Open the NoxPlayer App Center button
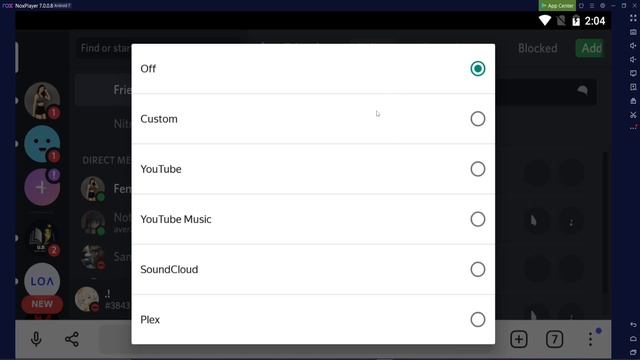The width and height of the screenshot is (640, 360). coord(557,5)
